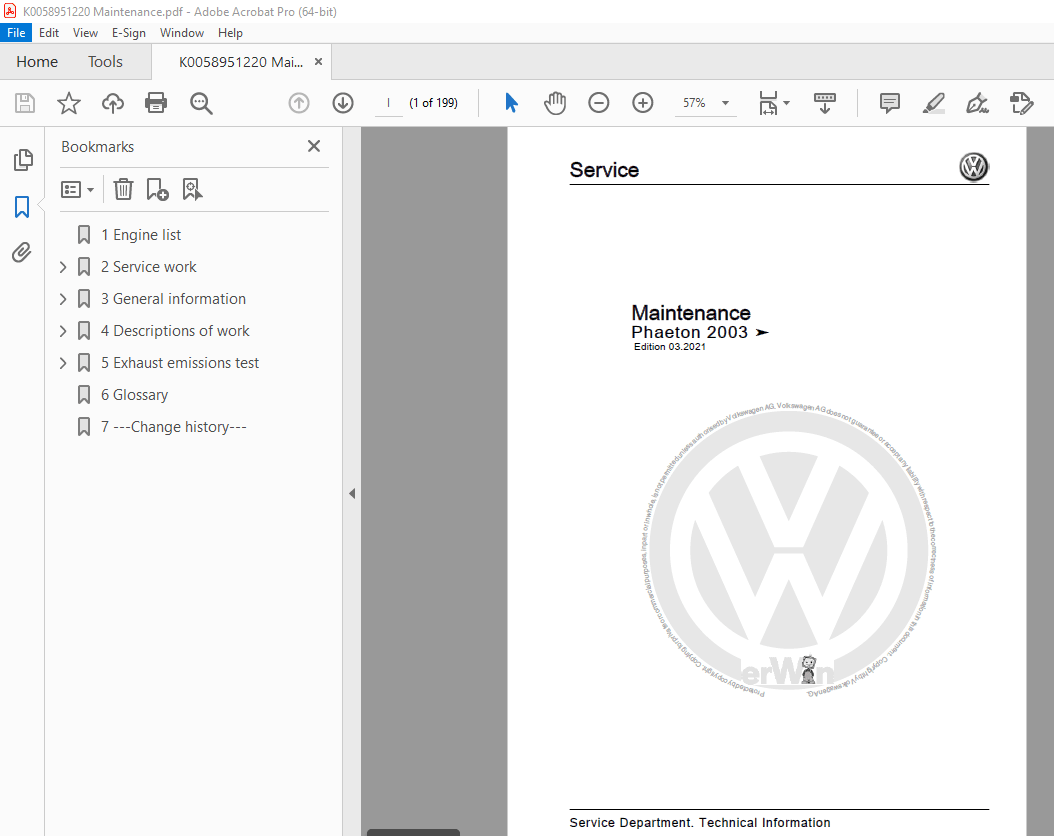Image resolution: width=1054 pixels, height=836 pixels.
Task: Delete the selected bookmark
Action: pyautogui.click(x=122, y=189)
